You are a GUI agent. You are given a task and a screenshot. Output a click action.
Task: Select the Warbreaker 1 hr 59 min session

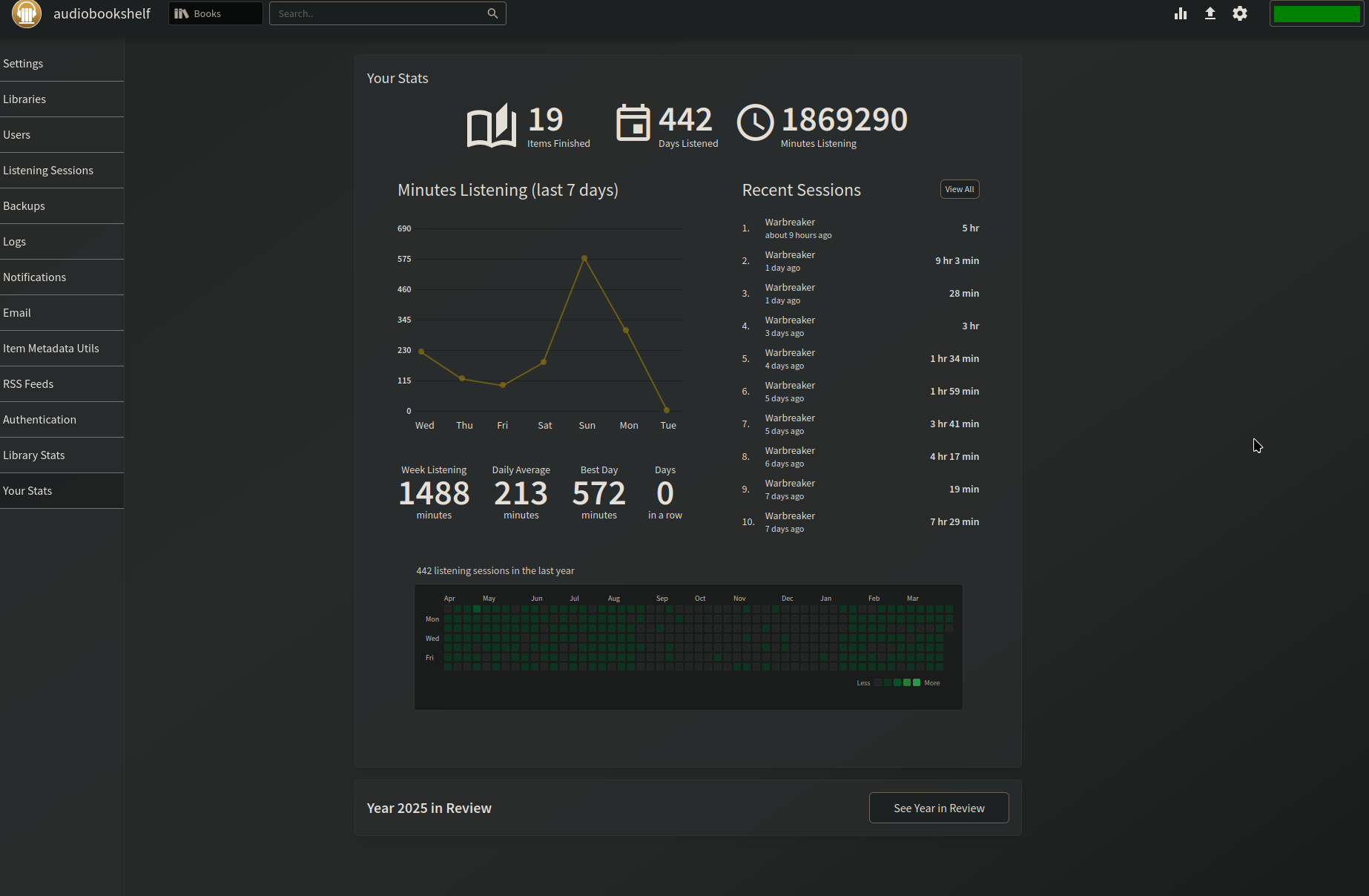pyautogui.click(x=860, y=392)
